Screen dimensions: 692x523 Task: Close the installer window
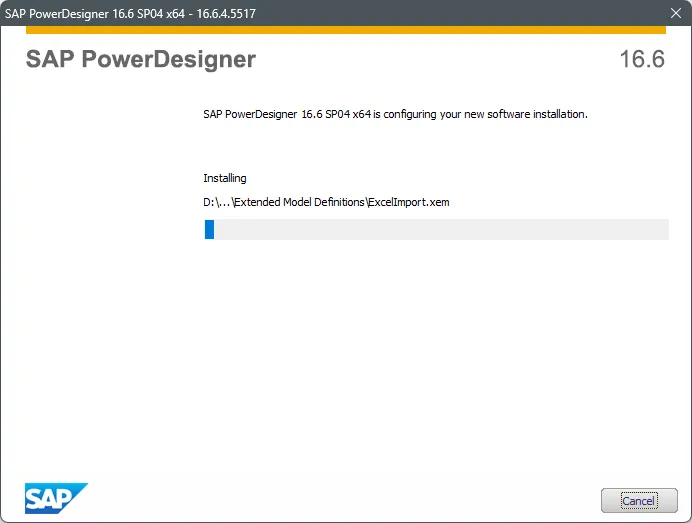[676, 13]
